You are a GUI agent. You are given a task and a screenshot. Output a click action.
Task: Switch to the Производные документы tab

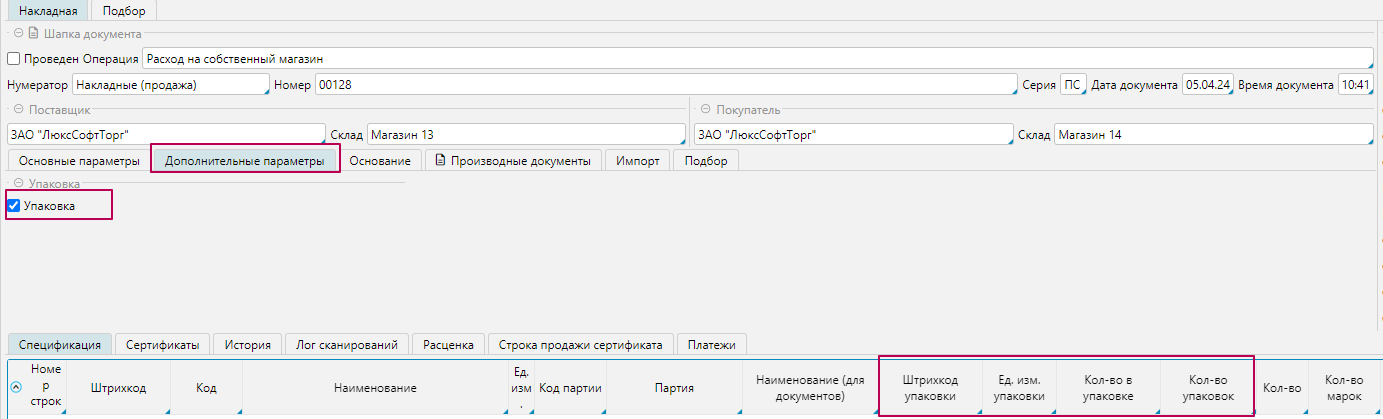[513, 161]
